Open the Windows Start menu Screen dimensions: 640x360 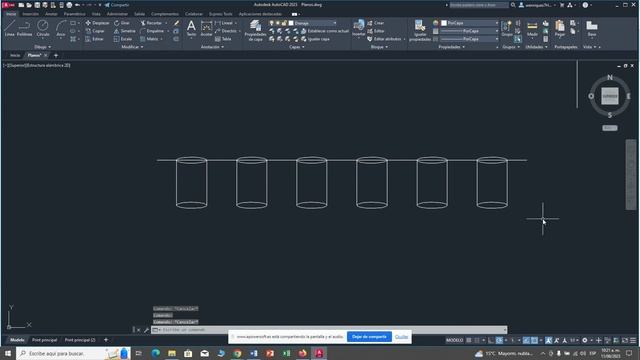pyautogui.click(x=8, y=353)
